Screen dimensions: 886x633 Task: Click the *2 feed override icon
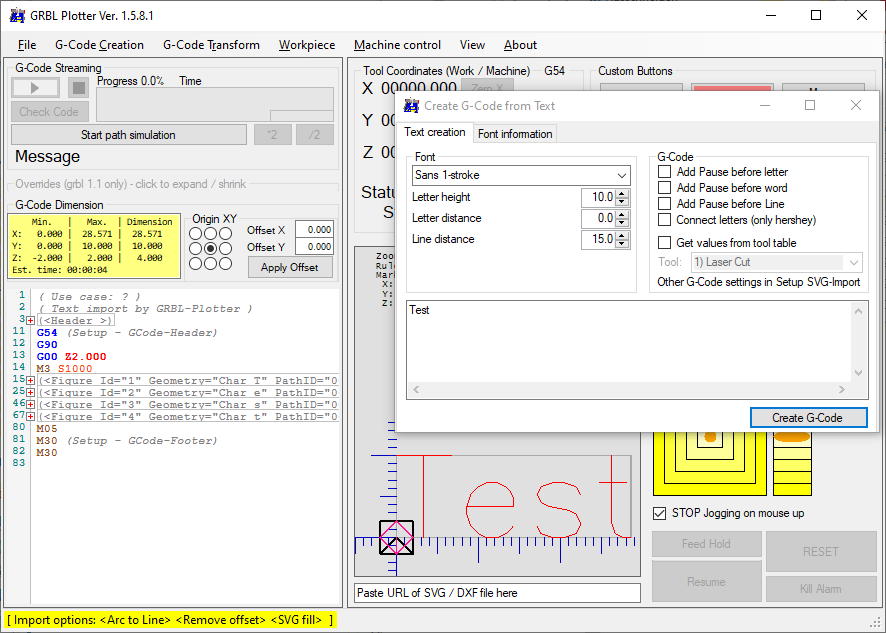click(272, 134)
